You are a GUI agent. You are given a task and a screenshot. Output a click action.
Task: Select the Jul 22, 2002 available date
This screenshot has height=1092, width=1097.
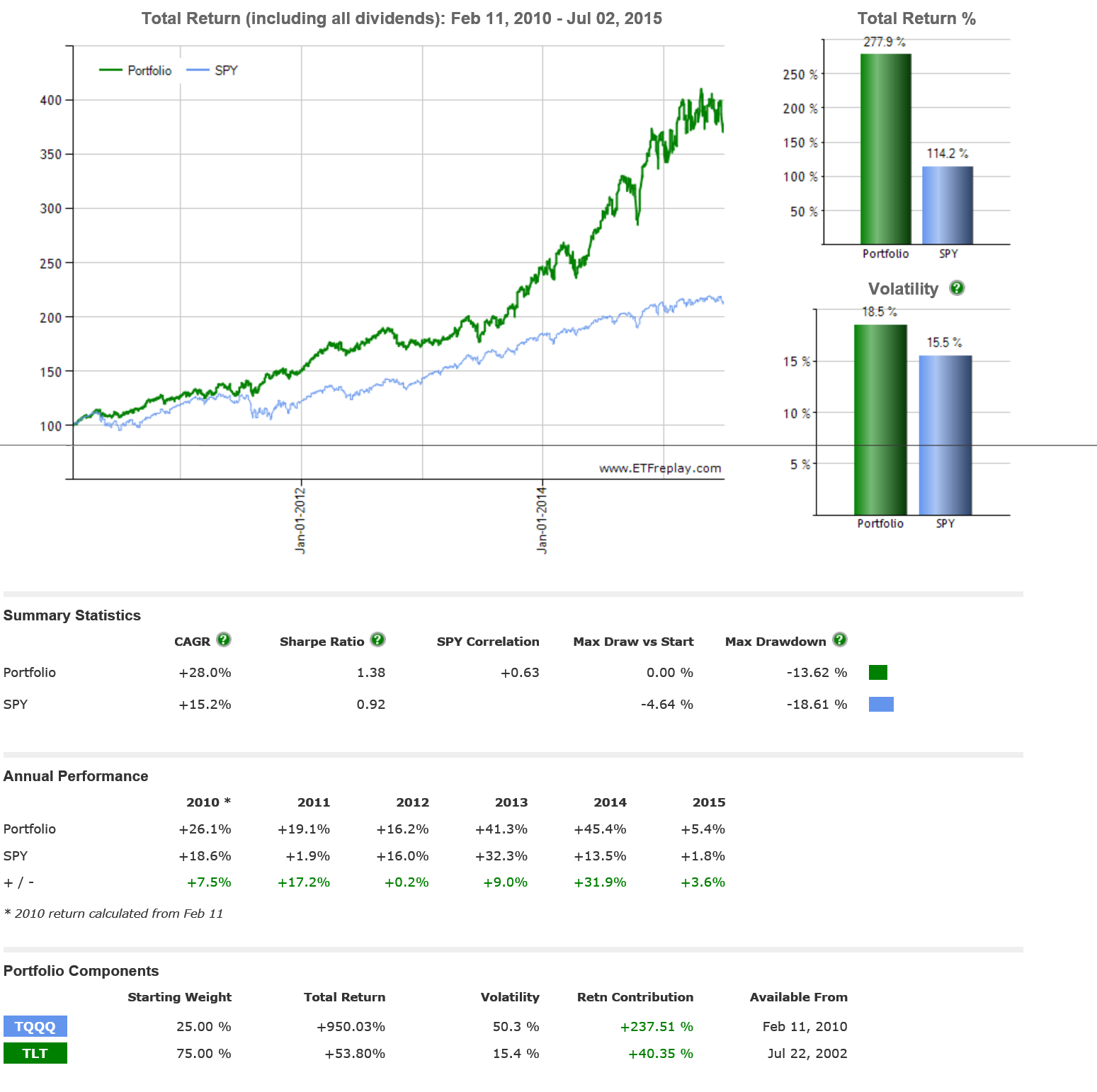point(807,1054)
